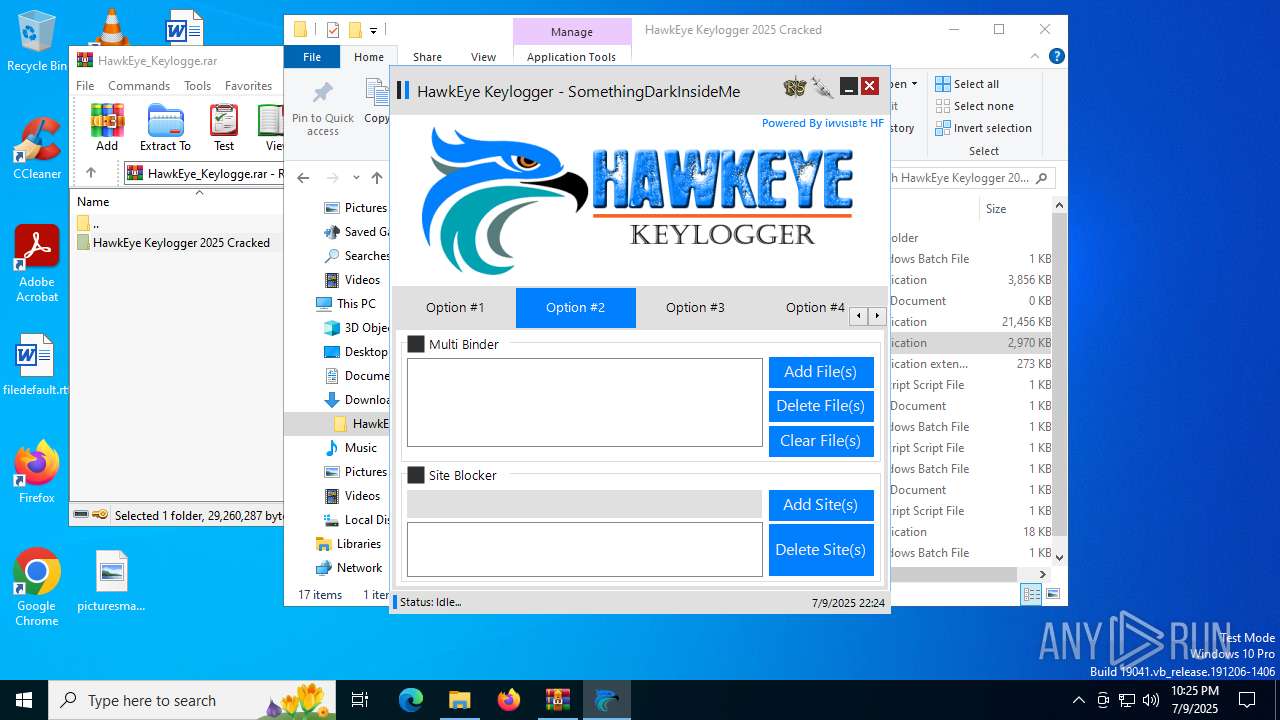Click the WinRAR Add archive icon
Viewport: 1280px width, 720px height.
click(x=107, y=127)
